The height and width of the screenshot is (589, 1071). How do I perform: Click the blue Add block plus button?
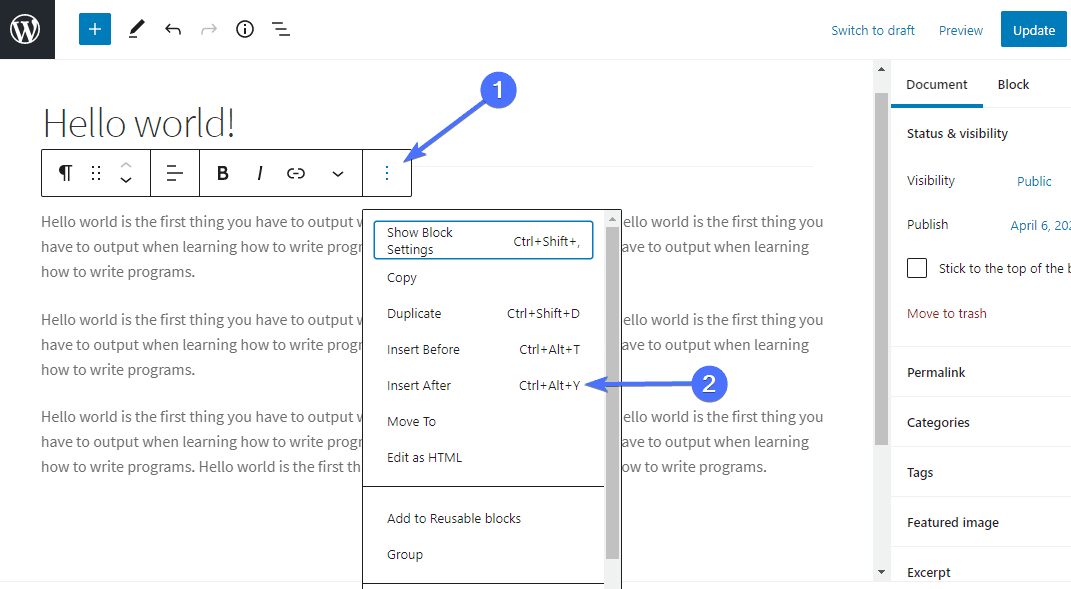95,29
